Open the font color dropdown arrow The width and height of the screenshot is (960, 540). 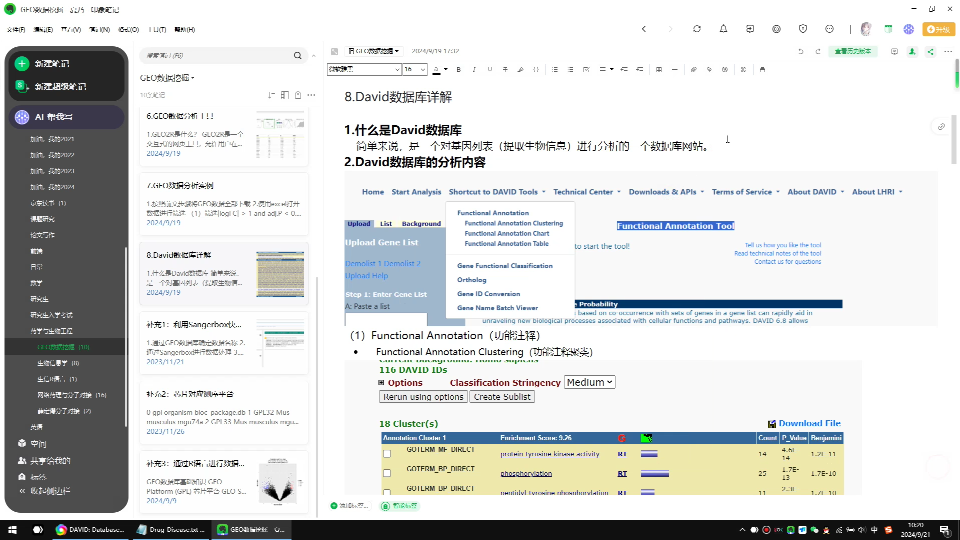point(446,70)
